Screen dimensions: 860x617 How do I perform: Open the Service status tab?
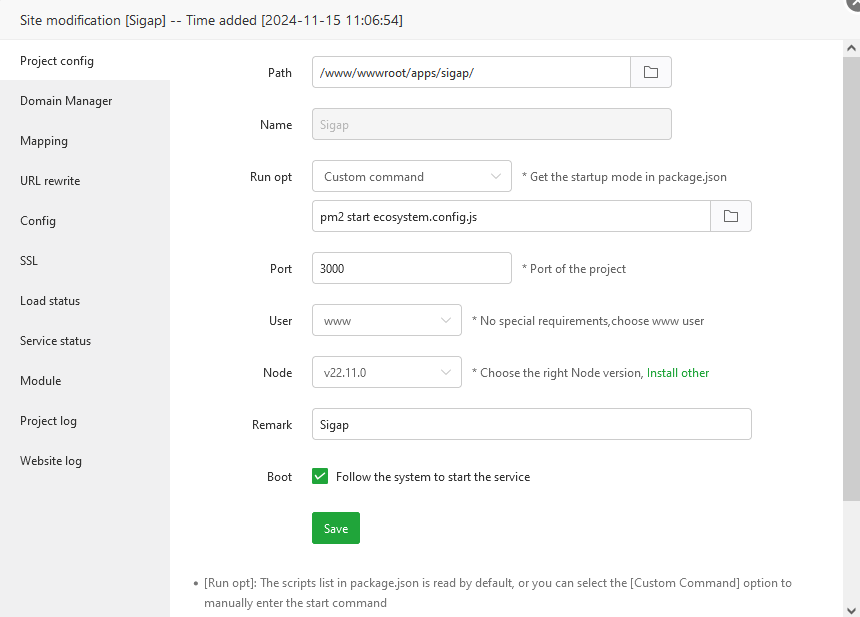pyautogui.click(x=55, y=341)
